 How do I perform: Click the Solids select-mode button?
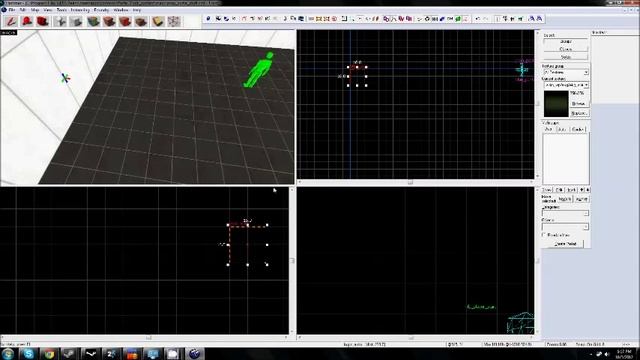(x=566, y=57)
